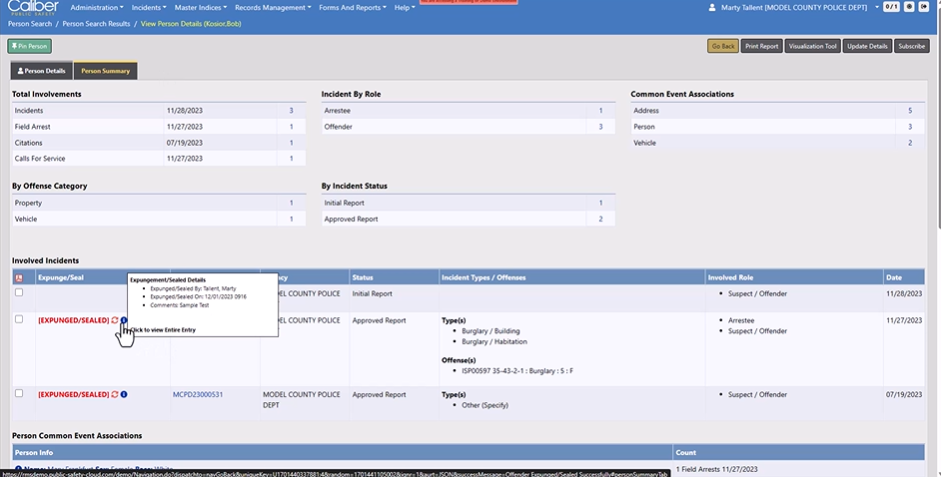Screen dimensions: 941x477
Task: Open the Forms And Reports menu
Action: (353, 7)
